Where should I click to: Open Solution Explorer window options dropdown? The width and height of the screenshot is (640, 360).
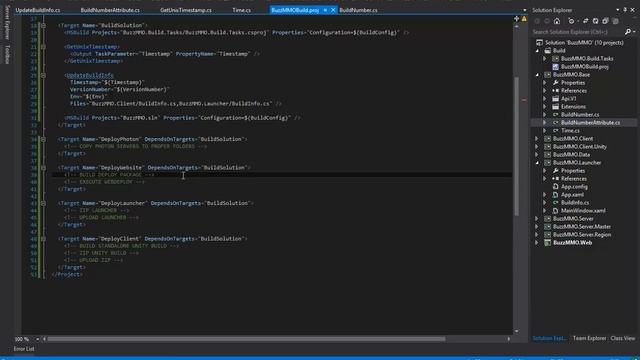coord(618,10)
